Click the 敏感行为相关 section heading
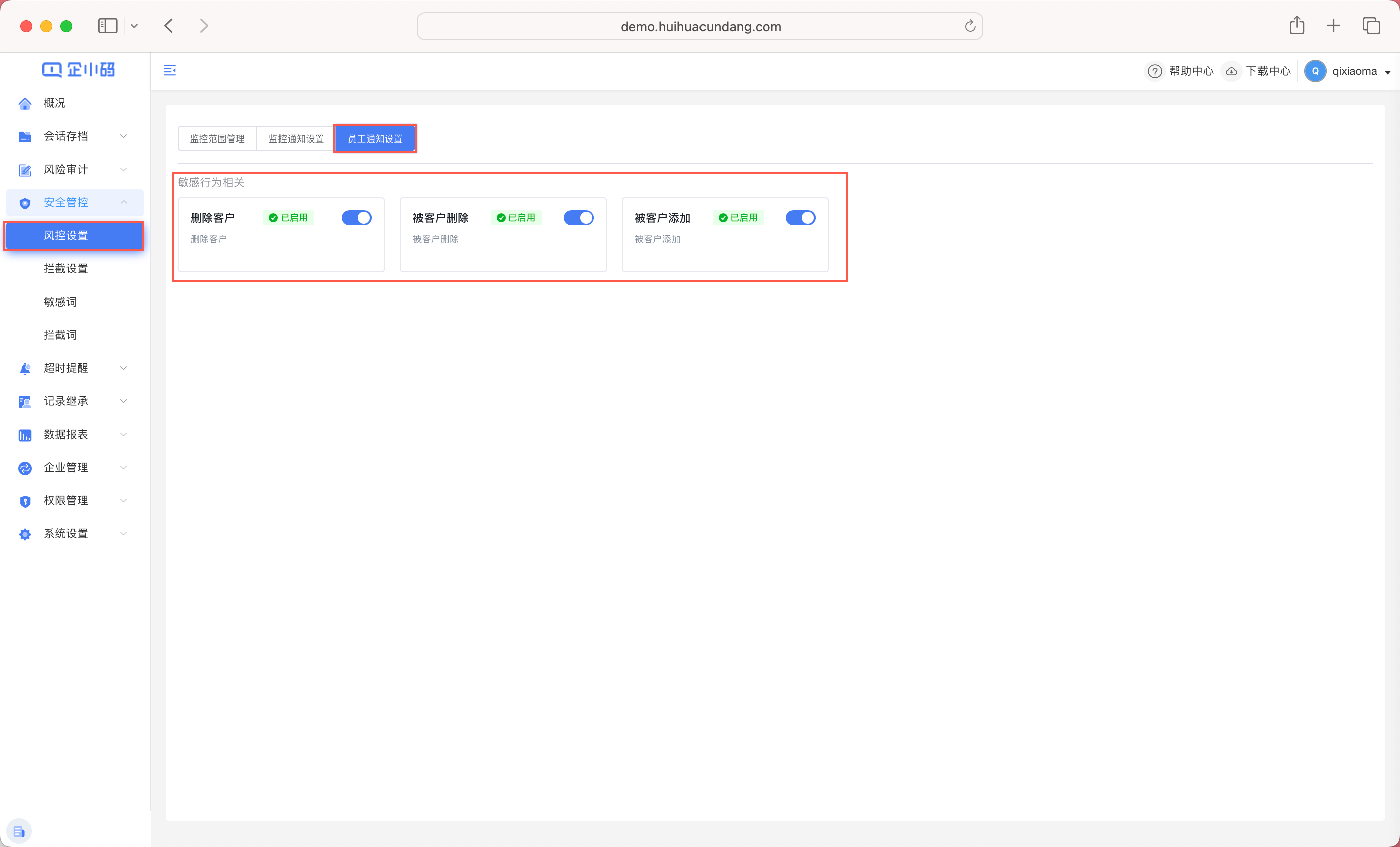The width and height of the screenshot is (1400, 847). point(211,182)
